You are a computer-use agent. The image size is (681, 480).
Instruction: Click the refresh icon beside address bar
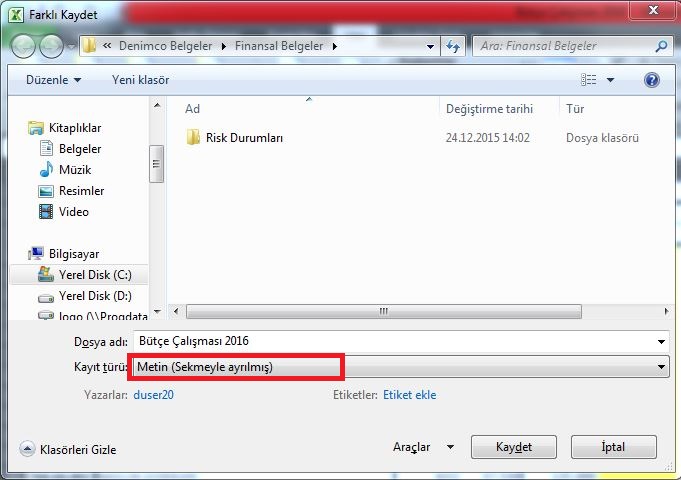[x=453, y=46]
